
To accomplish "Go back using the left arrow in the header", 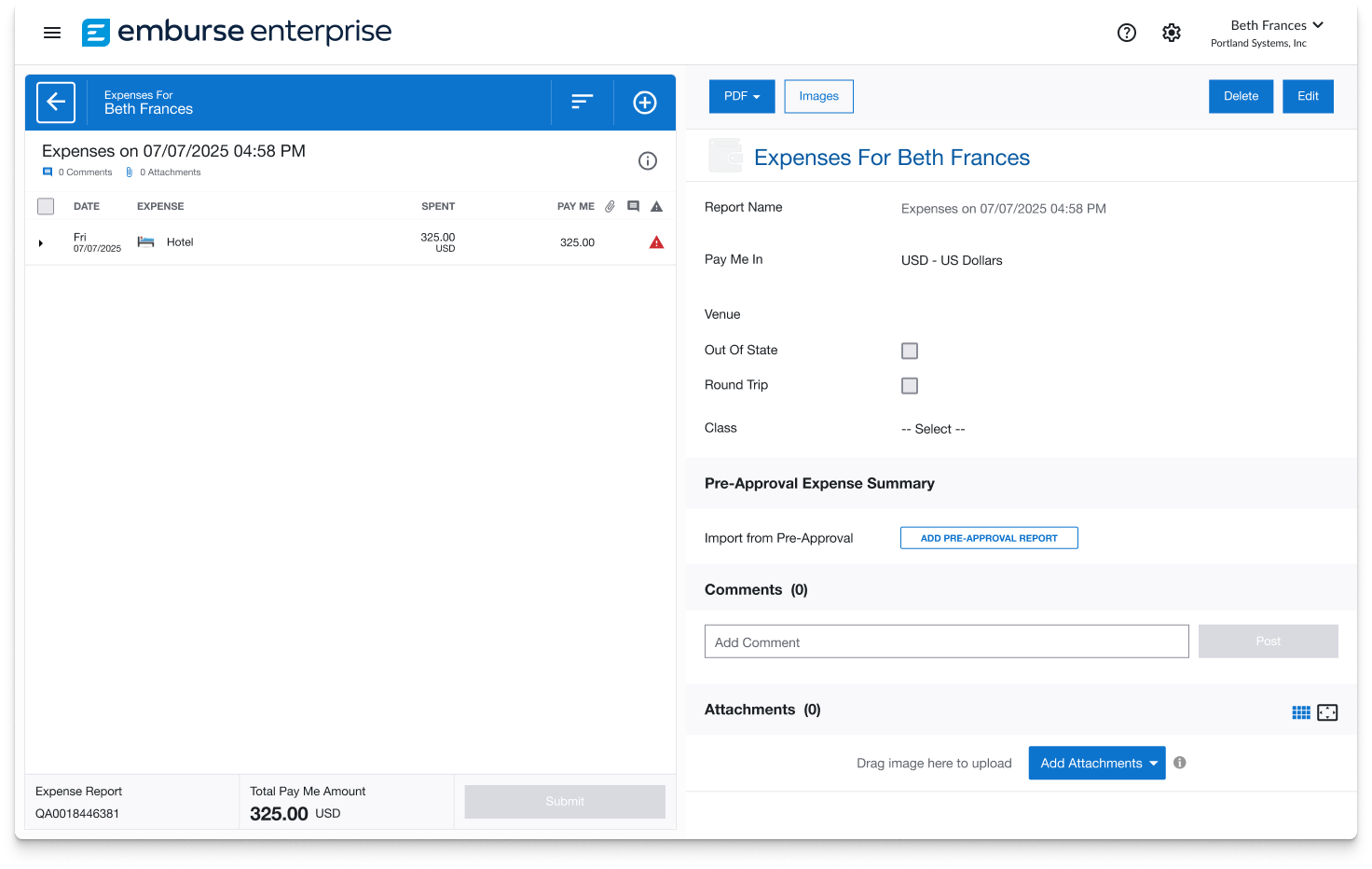I will 56,103.
